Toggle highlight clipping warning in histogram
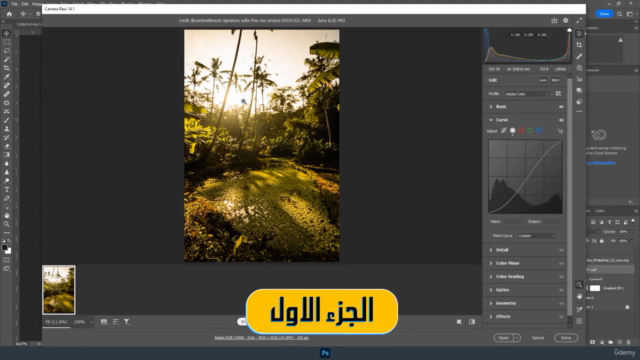 (x=569, y=30)
